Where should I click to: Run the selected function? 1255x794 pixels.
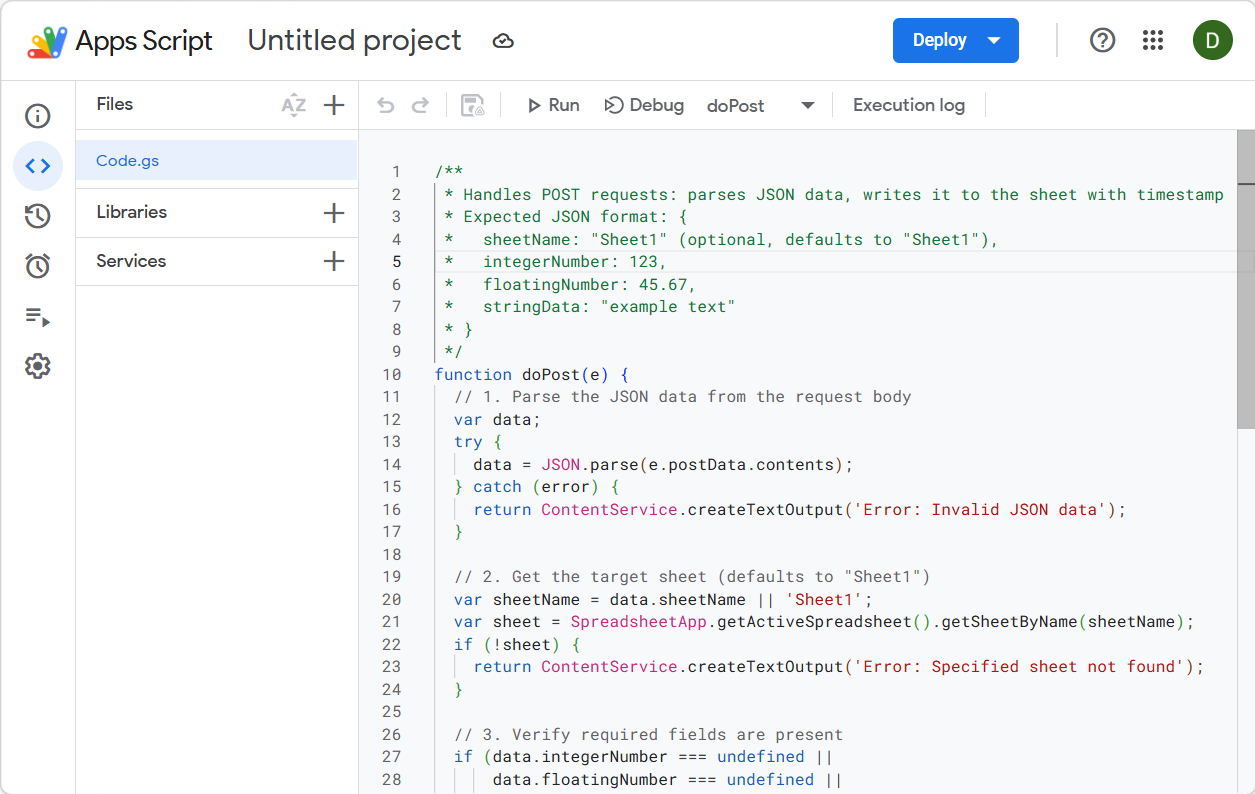[x=553, y=105]
